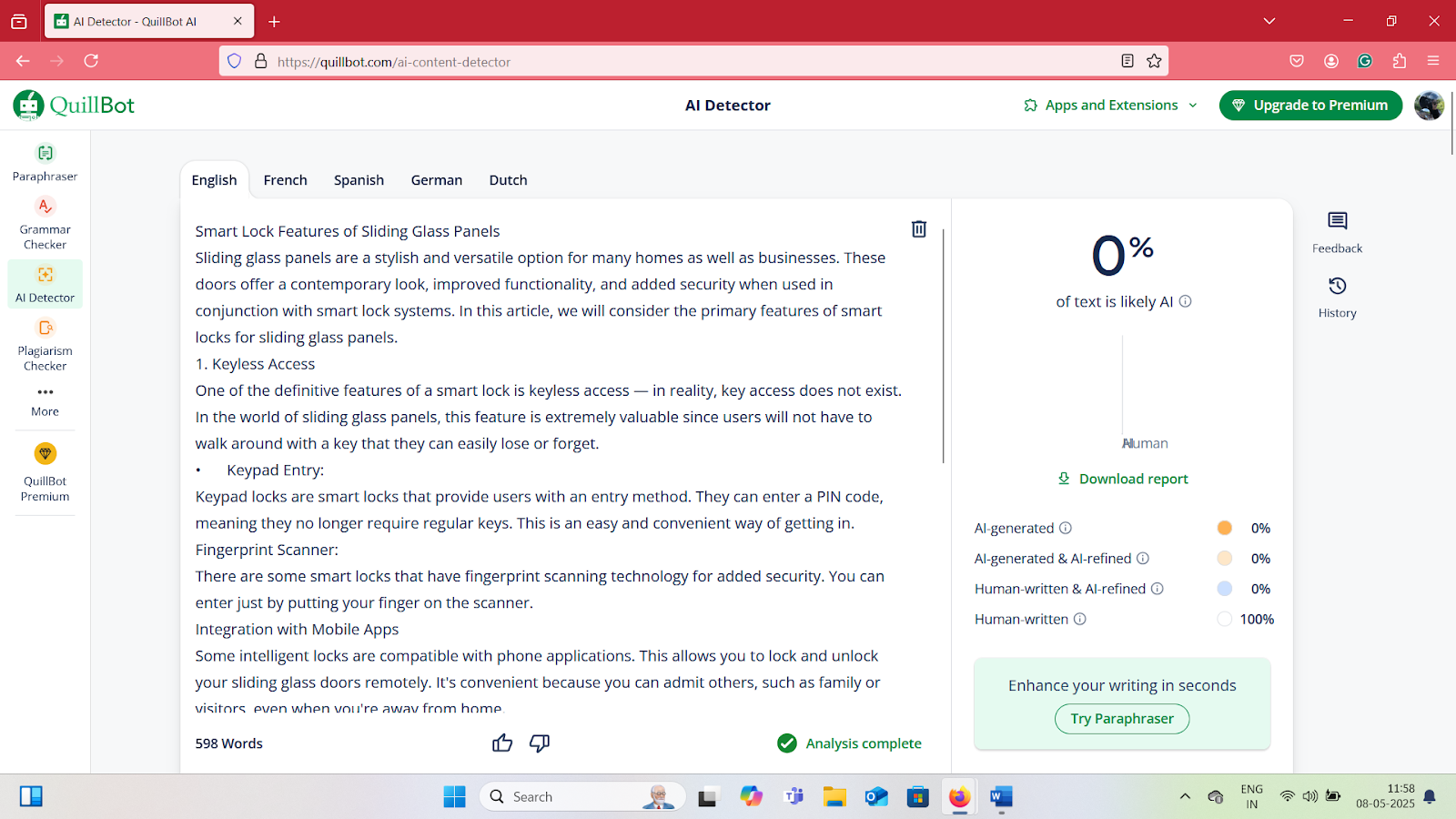
Task: Show info for AI-generated category
Action: 1066,528
